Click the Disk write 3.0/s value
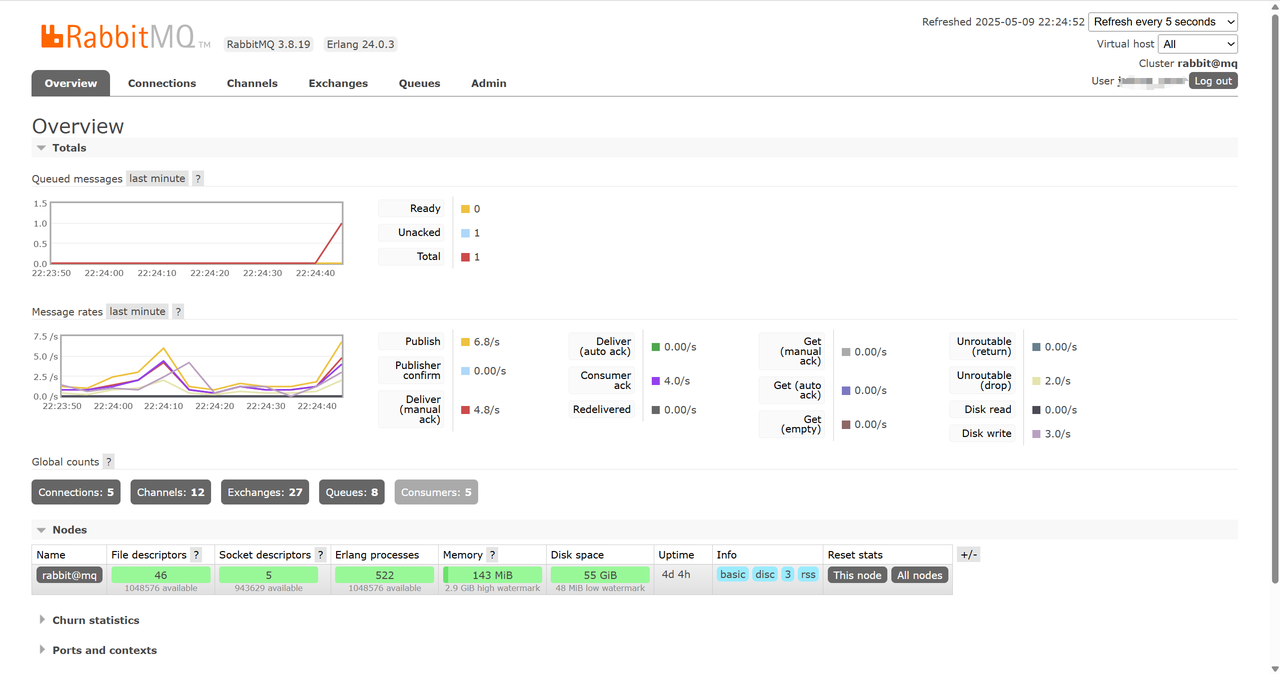 (x=1058, y=434)
